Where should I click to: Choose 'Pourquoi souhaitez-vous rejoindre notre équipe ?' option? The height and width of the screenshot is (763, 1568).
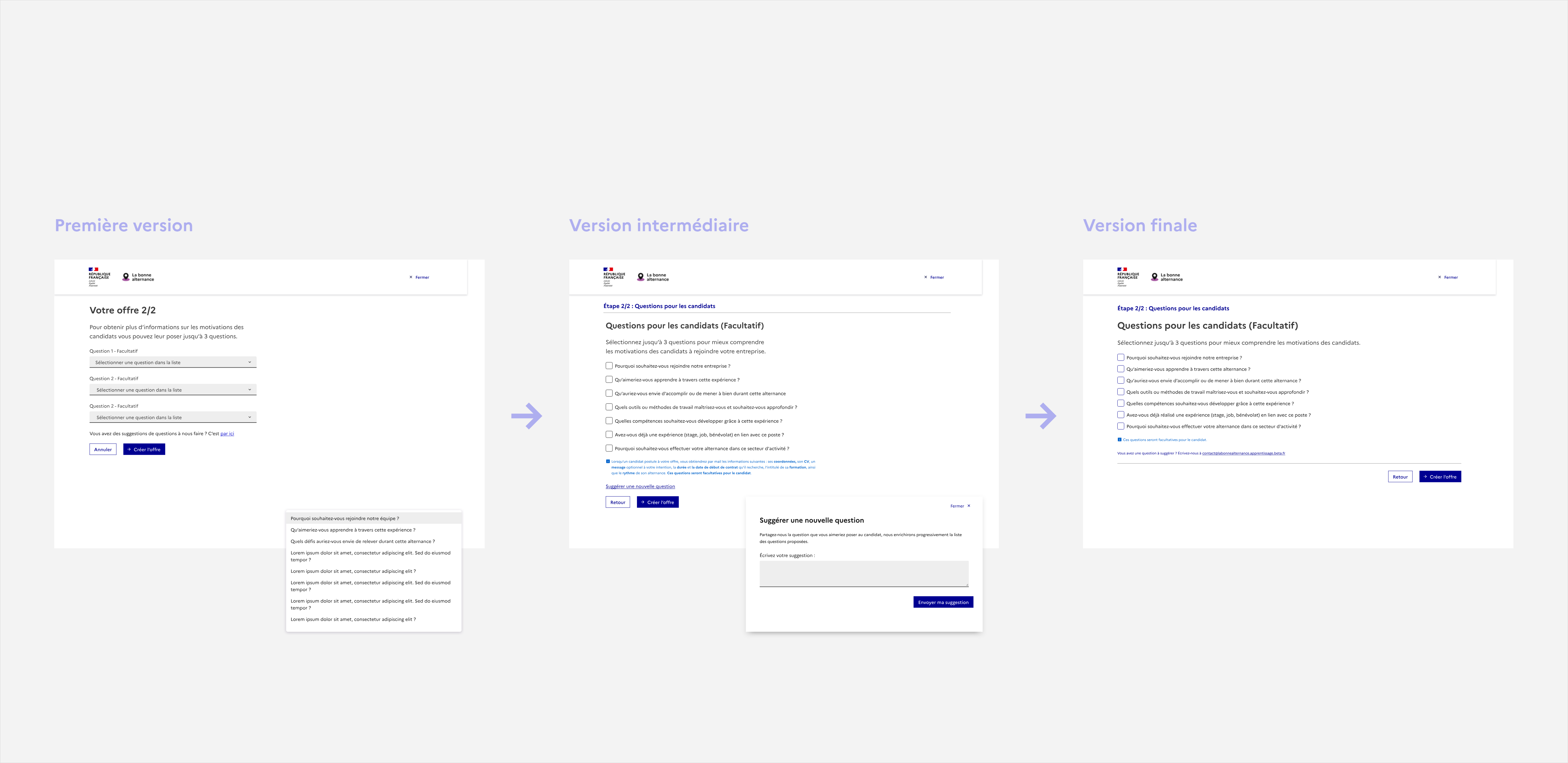coord(374,518)
